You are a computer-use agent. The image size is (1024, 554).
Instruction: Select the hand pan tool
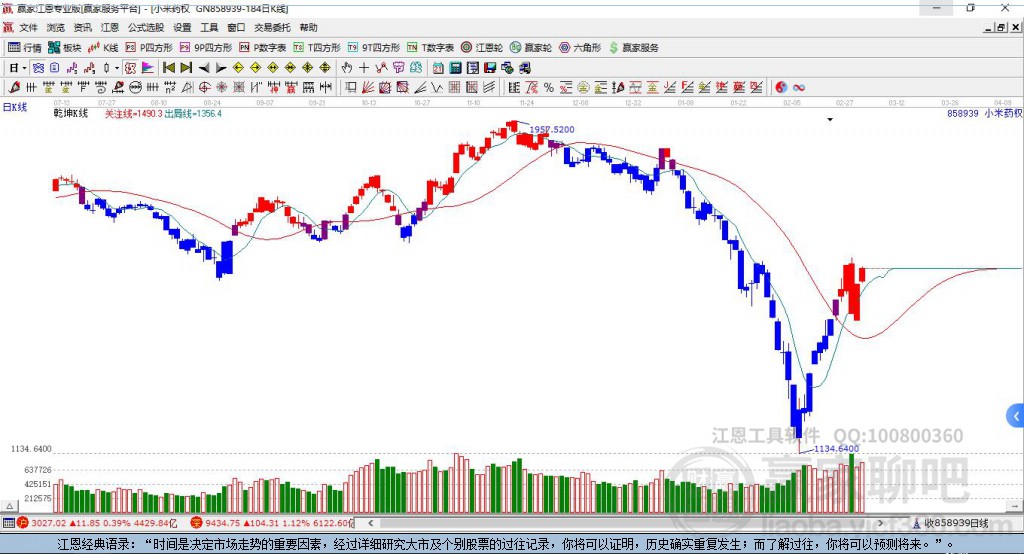(347, 68)
